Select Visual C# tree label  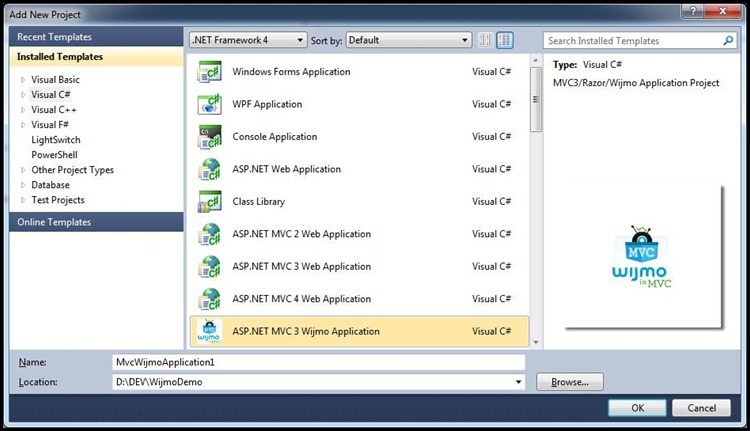tap(51, 95)
